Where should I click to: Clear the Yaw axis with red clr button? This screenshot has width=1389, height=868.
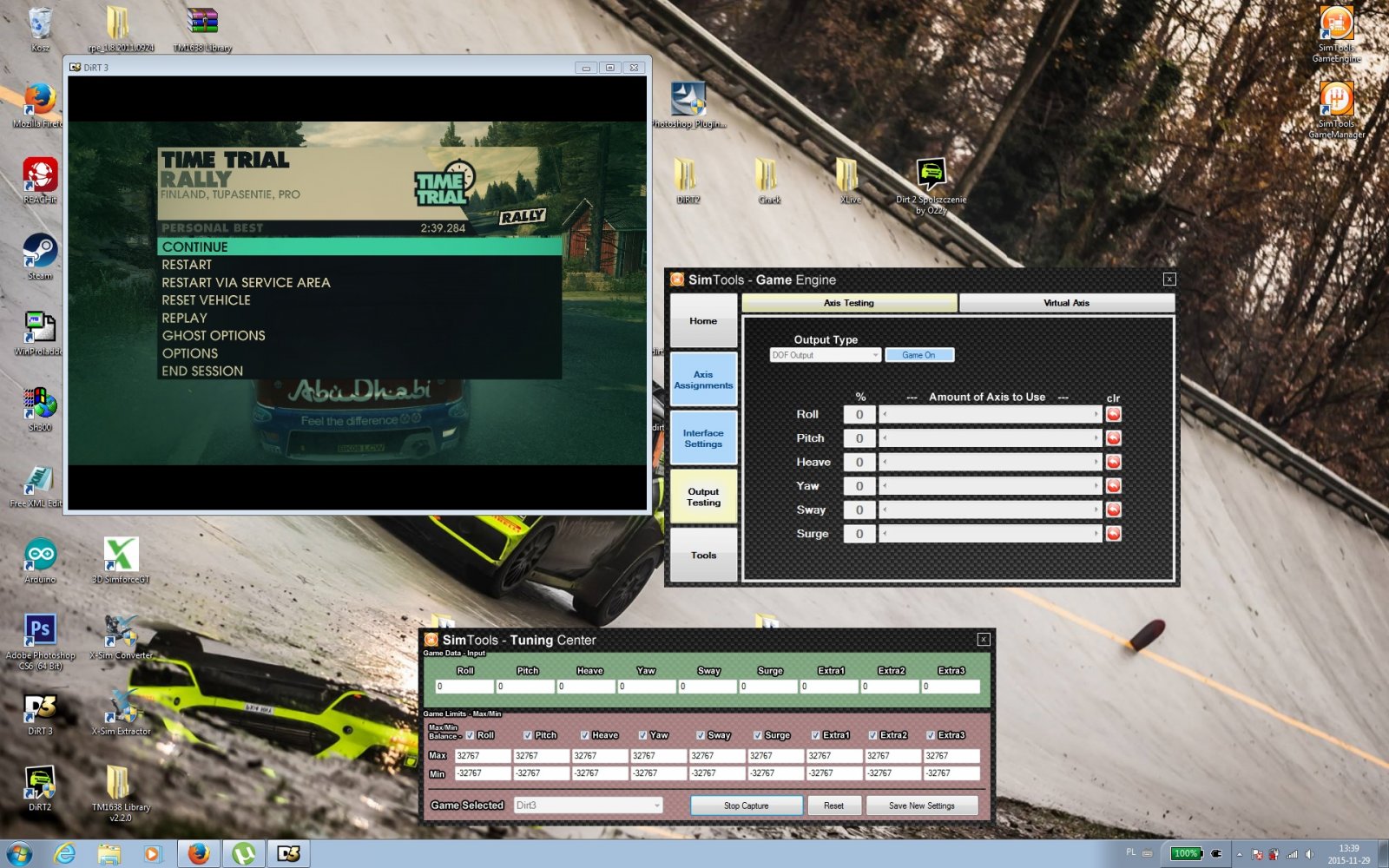point(1113,486)
